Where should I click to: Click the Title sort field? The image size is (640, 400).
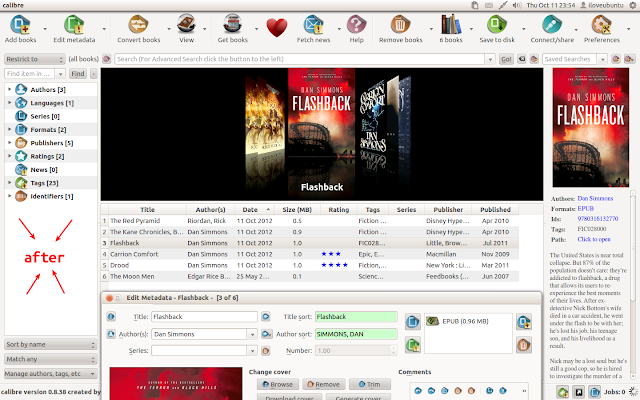(356, 317)
